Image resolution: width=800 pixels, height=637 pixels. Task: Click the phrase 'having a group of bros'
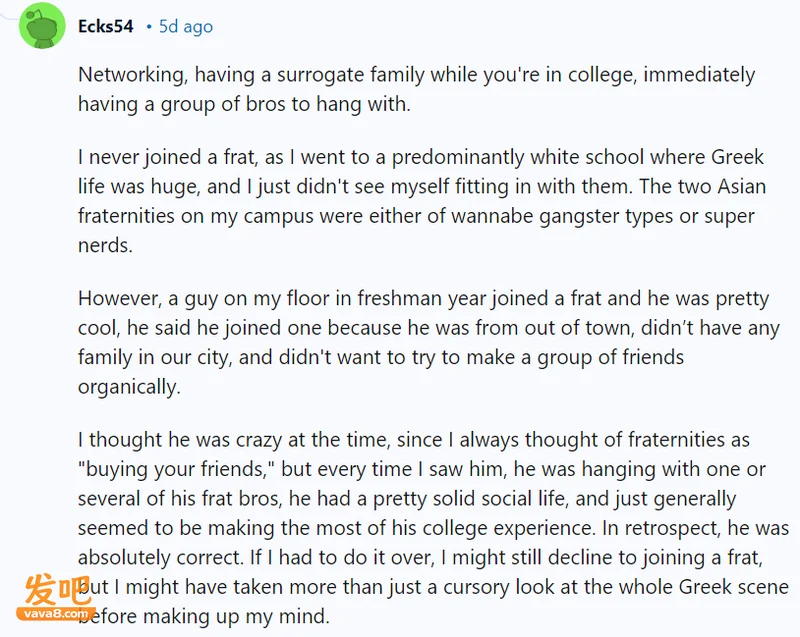[182, 104]
